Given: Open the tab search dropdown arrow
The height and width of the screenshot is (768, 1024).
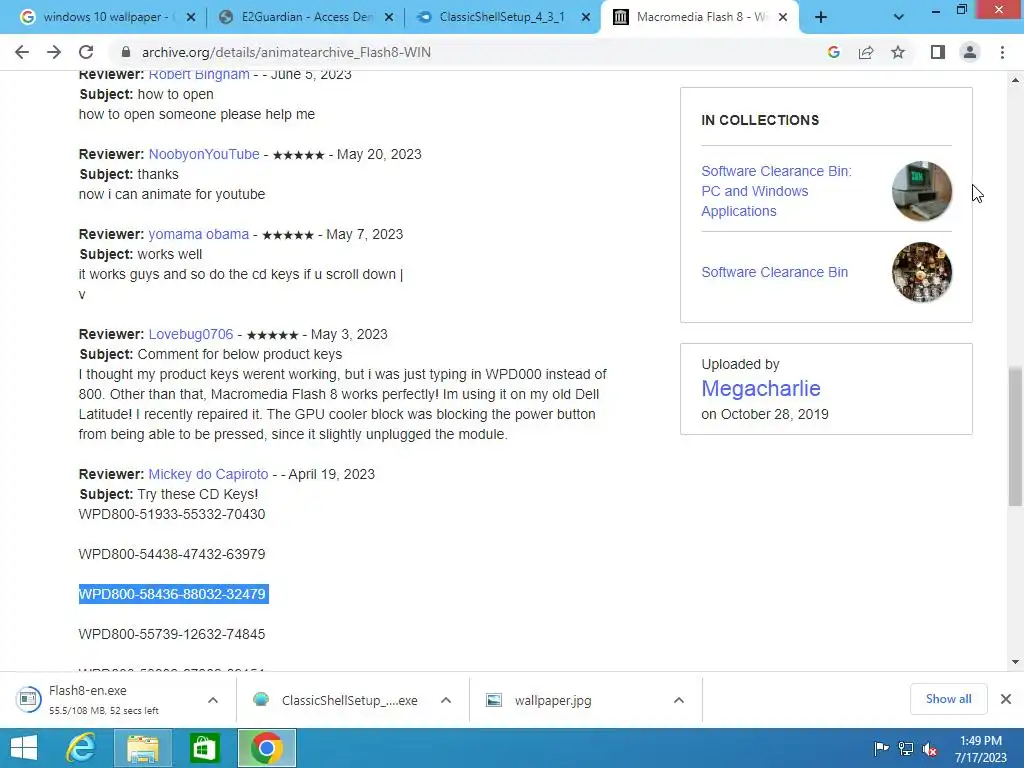Looking at the screenshot, I should [x=899, y=17].
